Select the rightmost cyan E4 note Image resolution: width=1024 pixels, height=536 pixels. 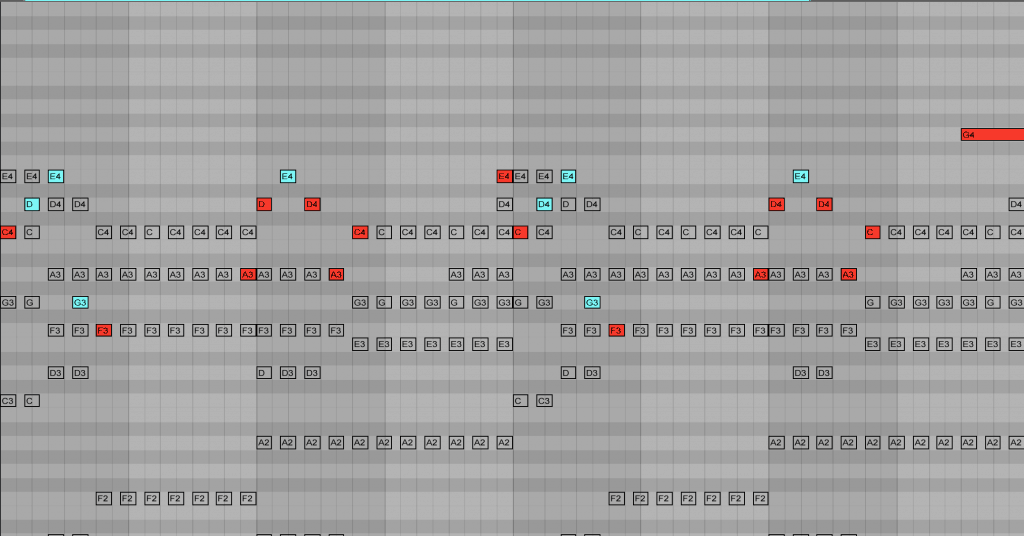[x=801, y=176]
